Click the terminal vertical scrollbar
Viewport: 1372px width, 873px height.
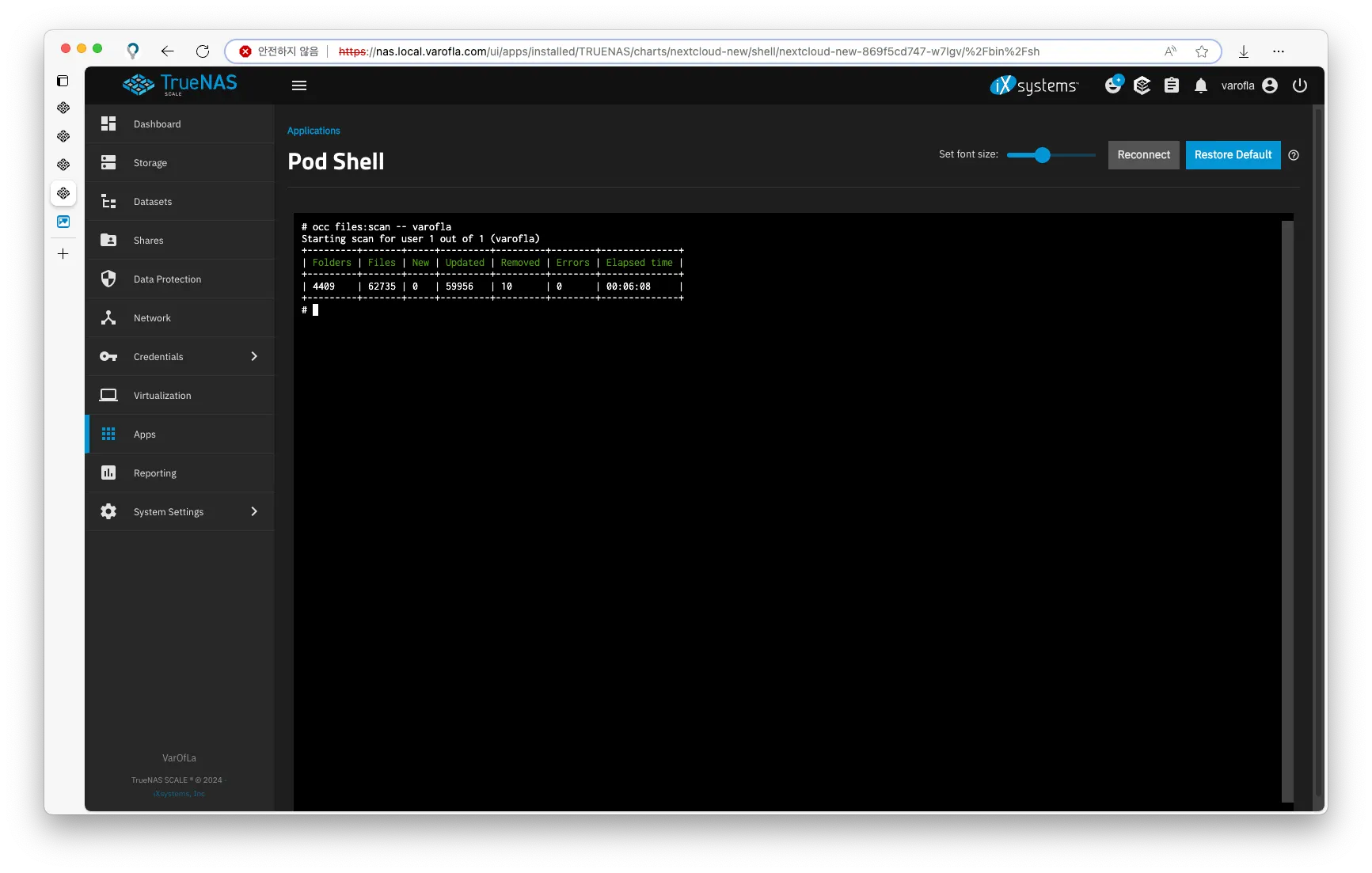[1287, 511]
